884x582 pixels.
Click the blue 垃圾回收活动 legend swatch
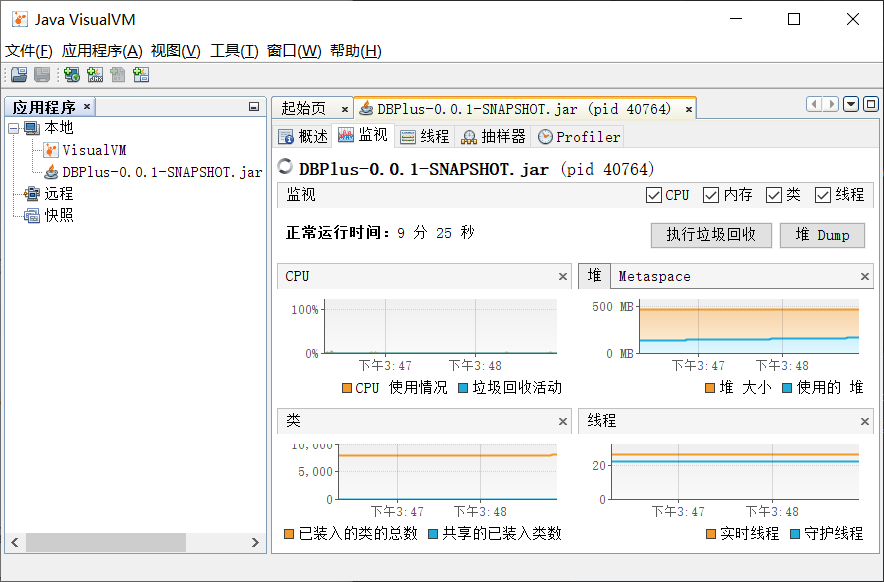463,388
